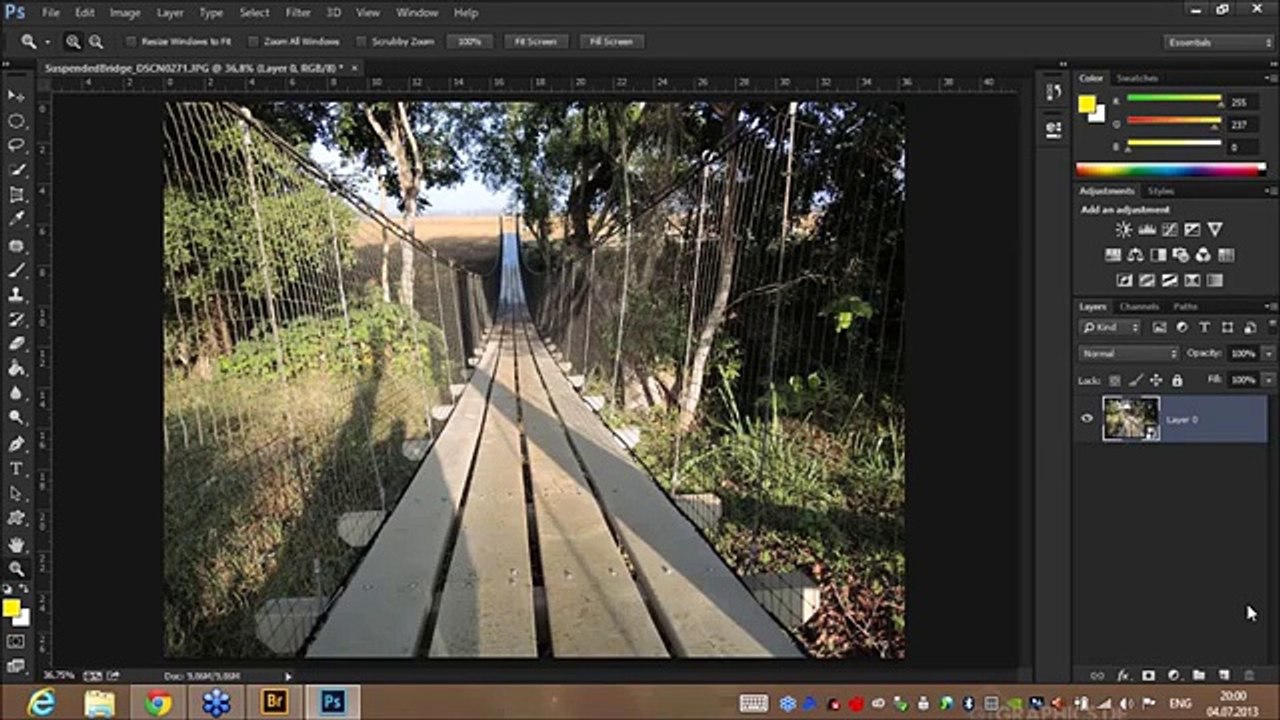Check the Zoom All Windows option
This screenshot has height=720, width=1280.
pyautogui.click(x=253, y=42)
